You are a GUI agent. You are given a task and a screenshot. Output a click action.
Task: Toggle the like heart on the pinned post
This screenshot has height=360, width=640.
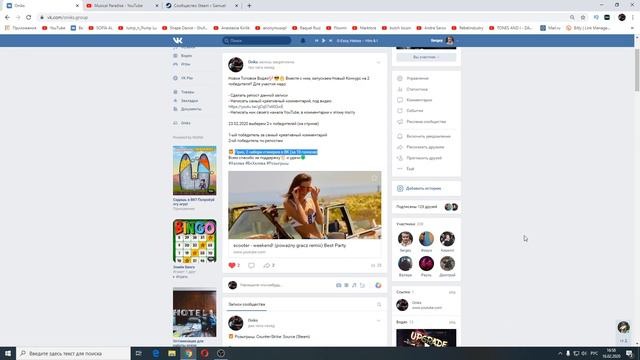point(232,265)
